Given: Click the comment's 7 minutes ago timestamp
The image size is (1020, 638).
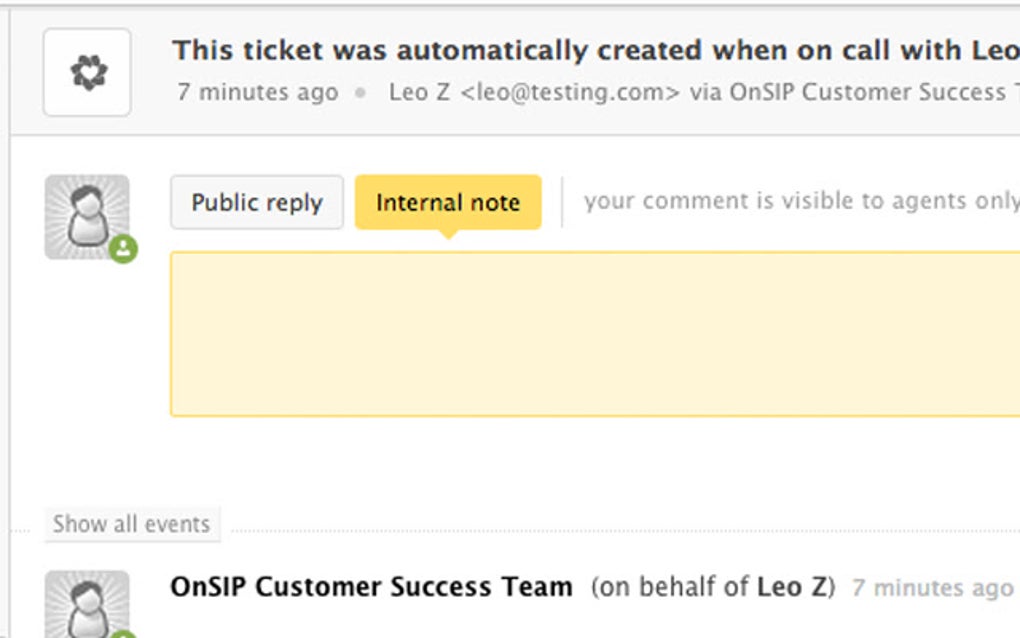Looking at the screenshot, I should click(x=932, y=587).
